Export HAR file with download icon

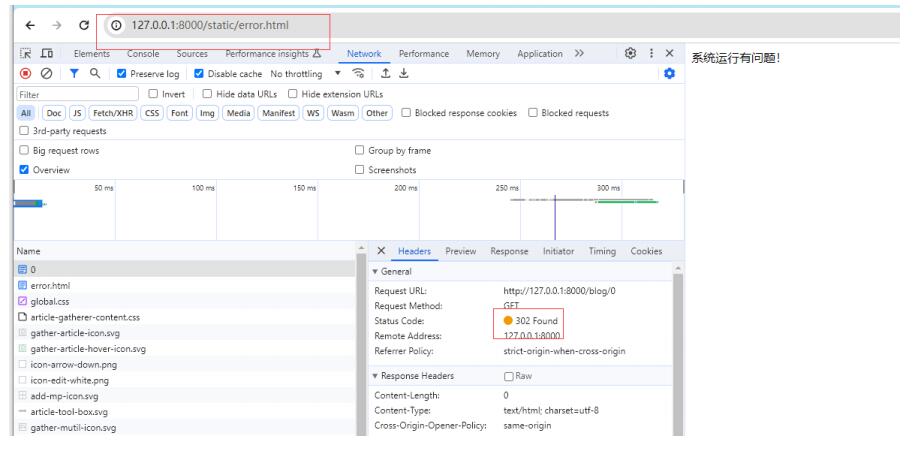(x=404, y=74)
